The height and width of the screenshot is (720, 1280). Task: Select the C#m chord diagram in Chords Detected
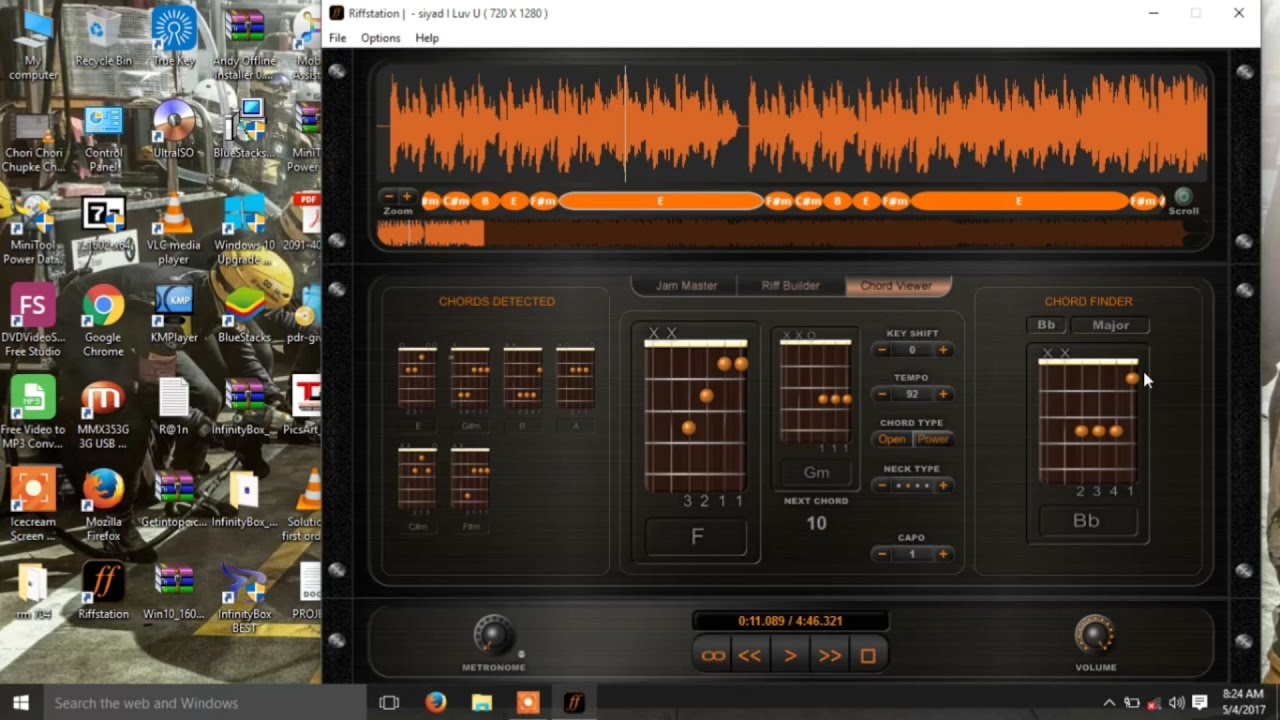point(417,488)
